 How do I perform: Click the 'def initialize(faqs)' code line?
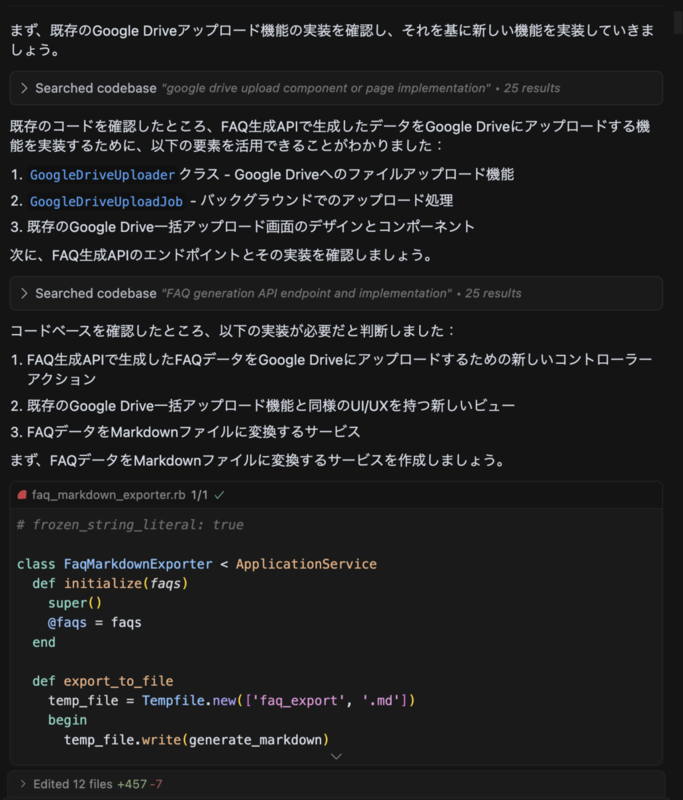[110, 583]
